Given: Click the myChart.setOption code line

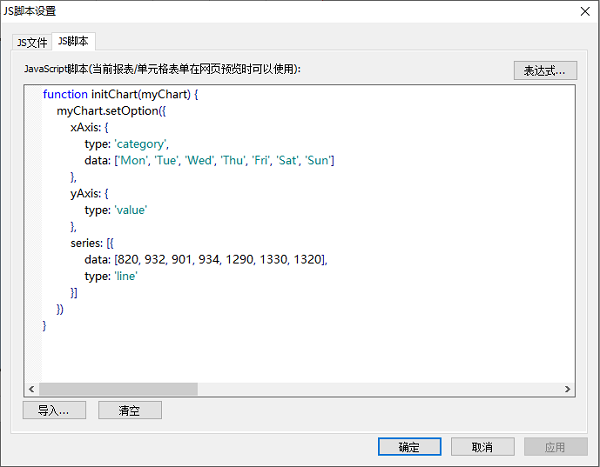Looking at the screenshot, I should point(111,111).
